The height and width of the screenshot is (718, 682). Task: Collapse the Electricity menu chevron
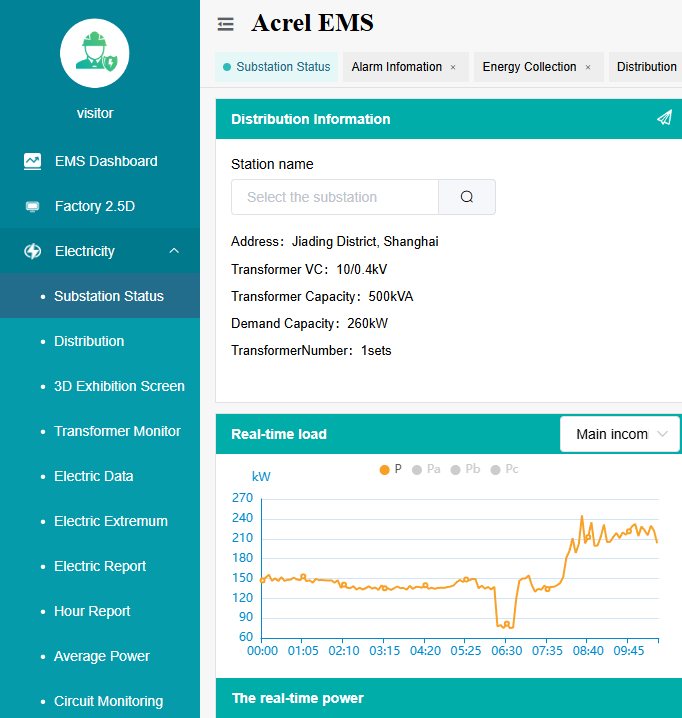[x=174, y=251]
